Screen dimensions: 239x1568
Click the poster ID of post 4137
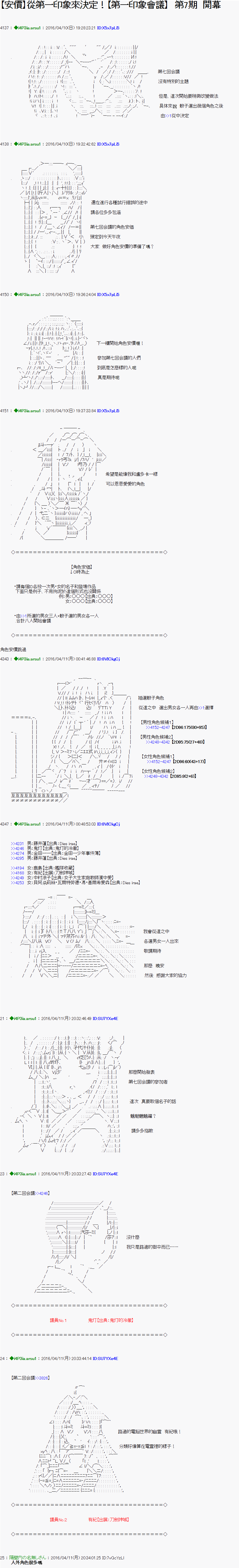[x=108, y=28]
